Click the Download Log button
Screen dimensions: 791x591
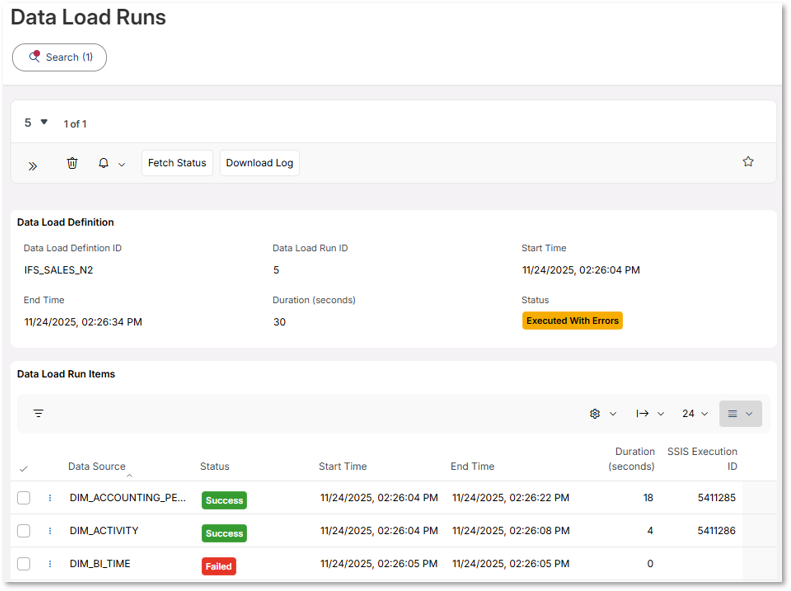(259, 163)
